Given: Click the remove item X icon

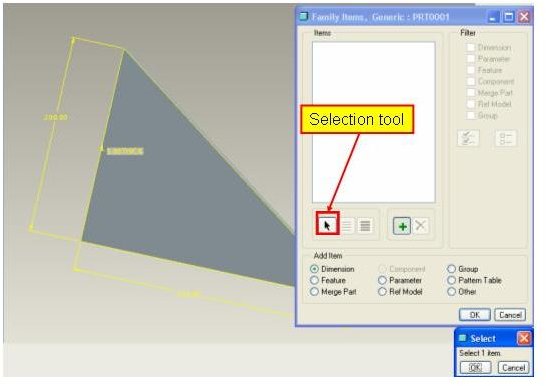Looking at the screenshot, I should (420, 226).
